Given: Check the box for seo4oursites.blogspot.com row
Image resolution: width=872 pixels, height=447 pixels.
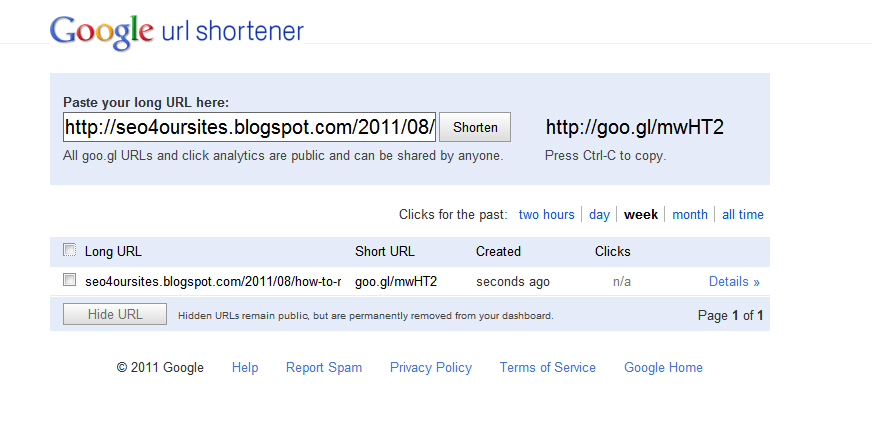Looking at the screenshot, I should [70, 280].
